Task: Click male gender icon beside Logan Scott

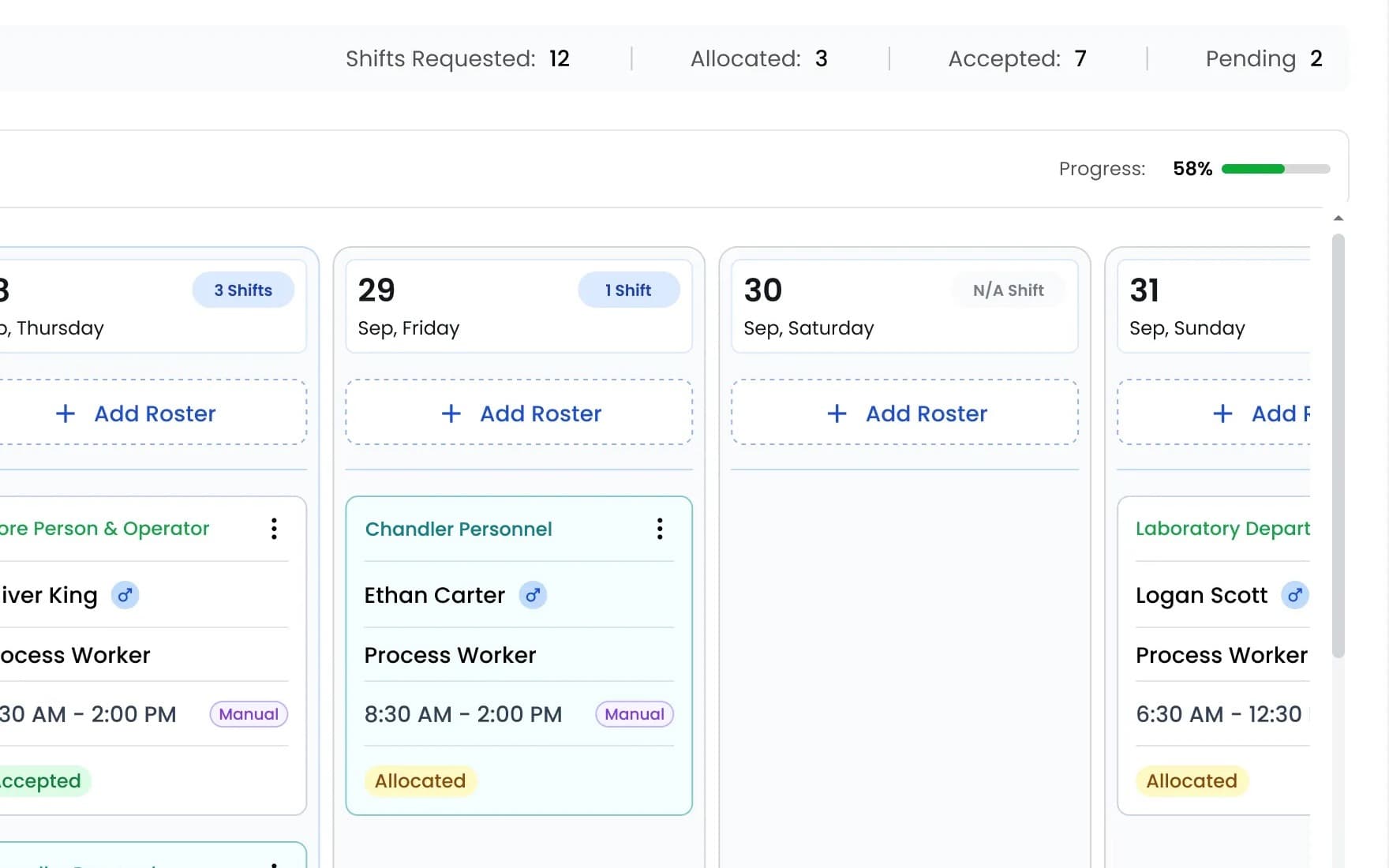Action: coord(1294,595)
